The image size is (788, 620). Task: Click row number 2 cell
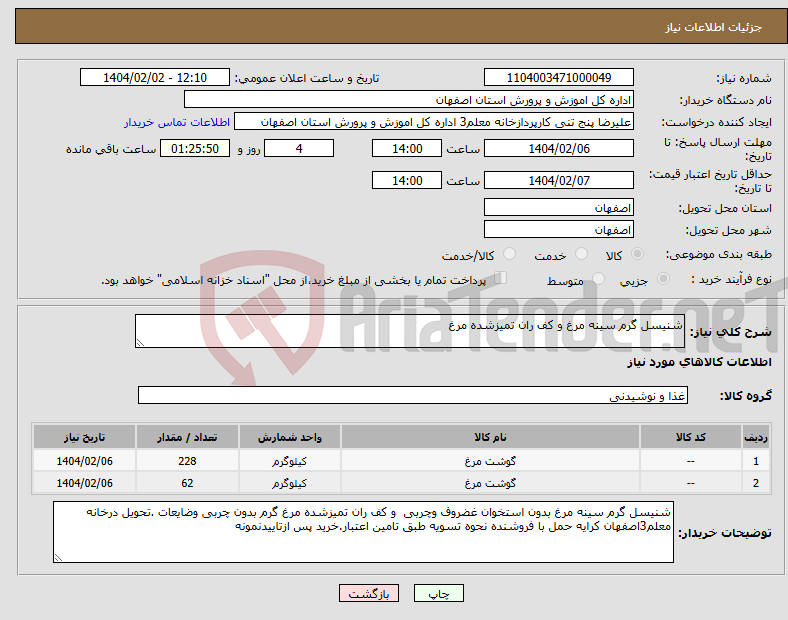(756, 483)
